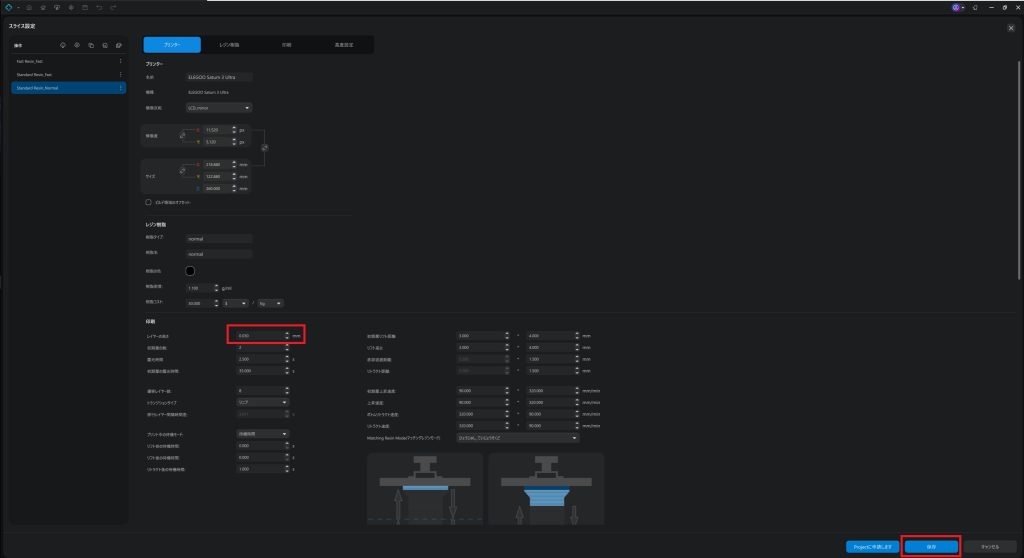Click the redo arrow in the top toolbar
The width and height of the screenshot is (1024, 558).
tap(113, 7)
